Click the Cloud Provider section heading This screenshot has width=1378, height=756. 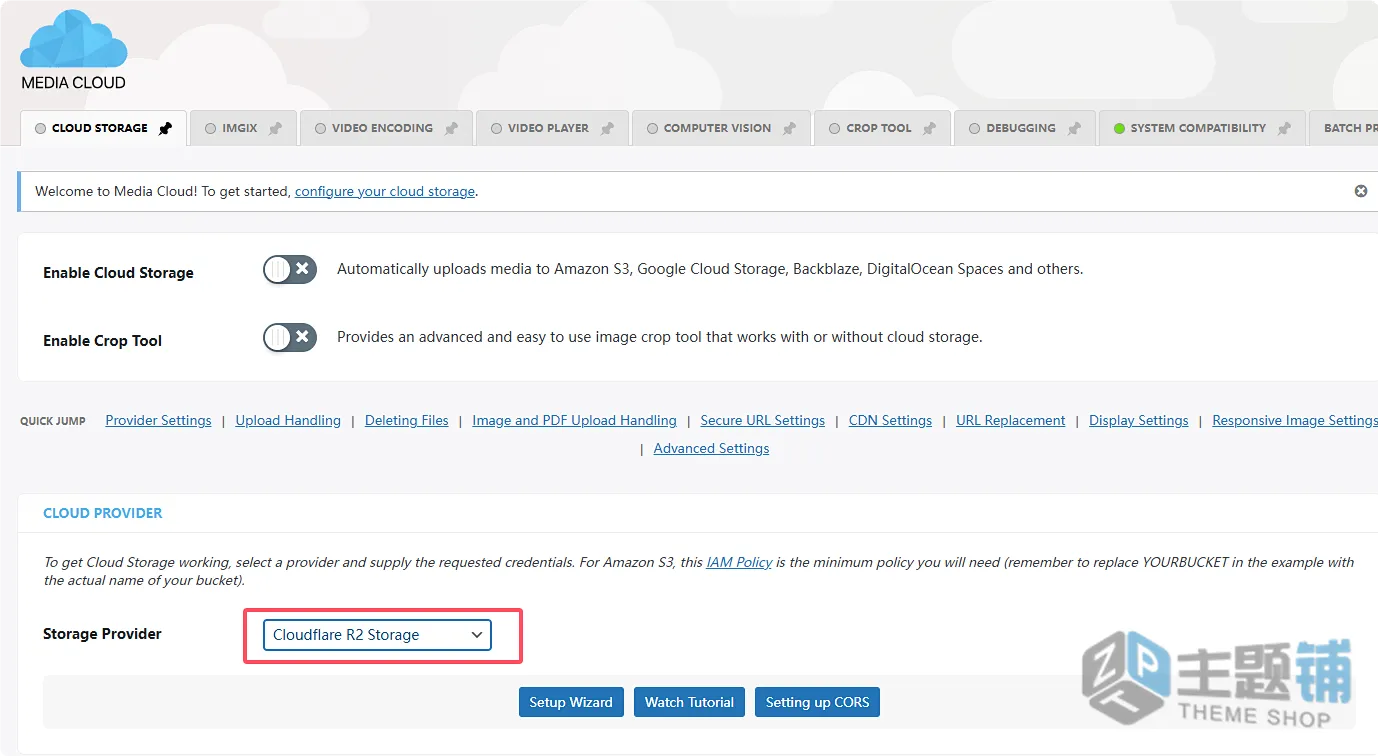tap(103, 513)
